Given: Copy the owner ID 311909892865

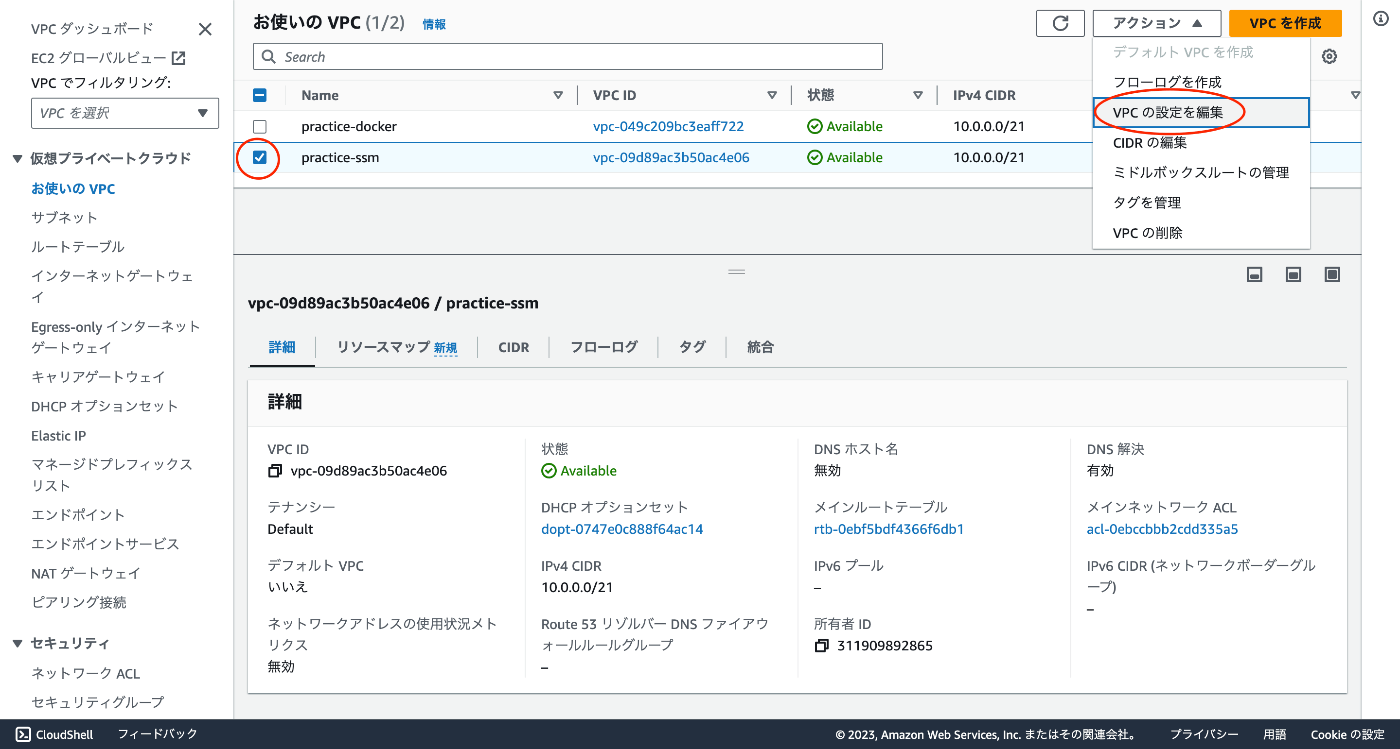Looking at the screenshot, I should point(822,646).
